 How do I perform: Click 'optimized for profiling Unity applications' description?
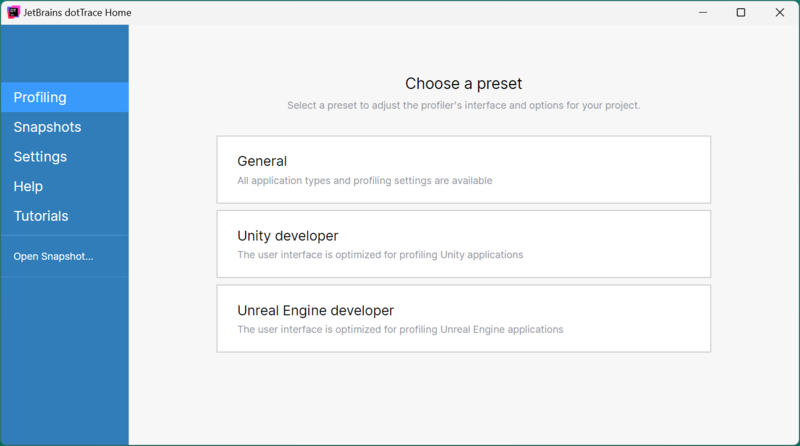pos(429,255)
